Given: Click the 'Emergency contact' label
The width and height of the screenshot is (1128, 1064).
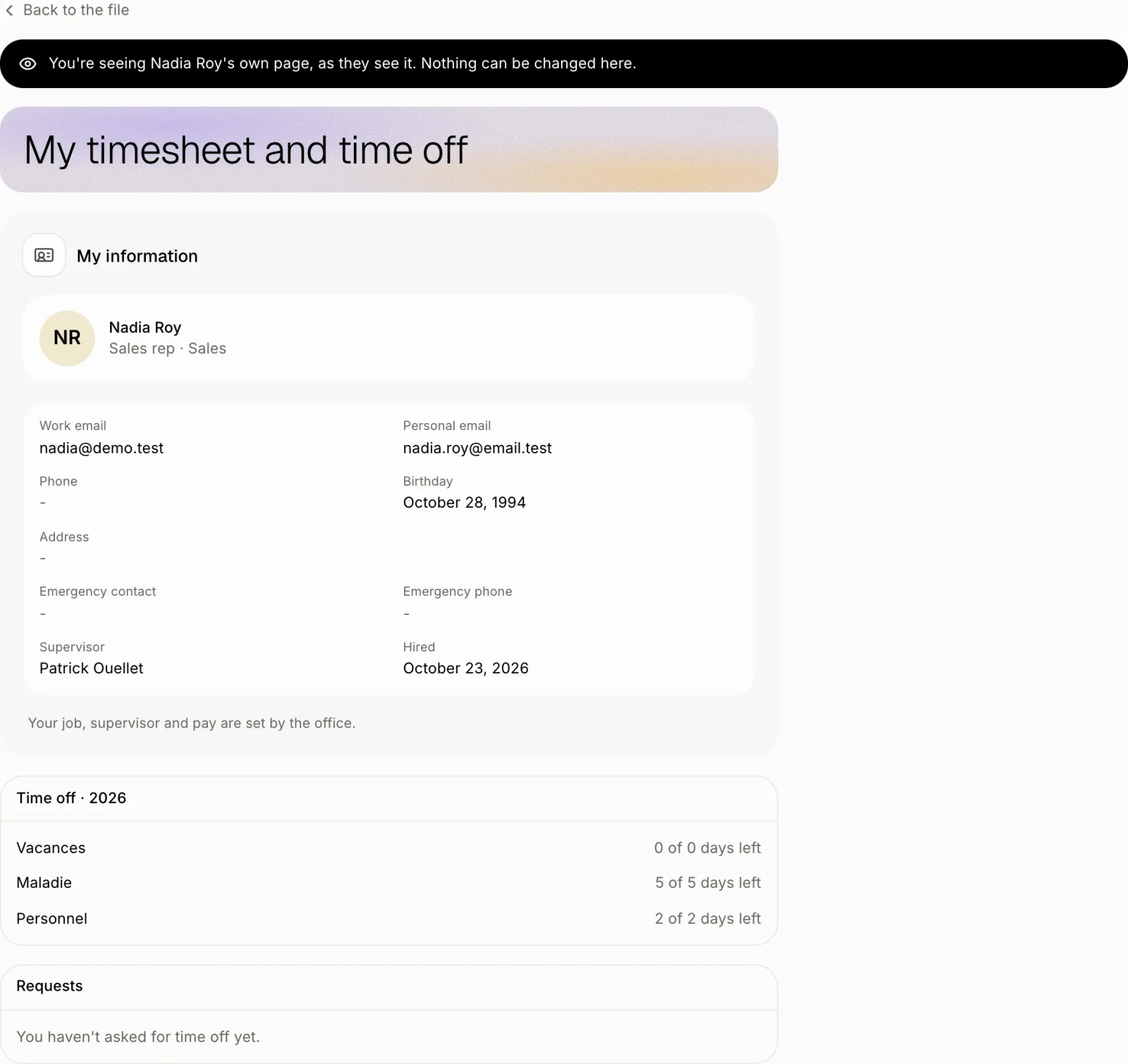Looking at the screenshot, I should [98, 592].
